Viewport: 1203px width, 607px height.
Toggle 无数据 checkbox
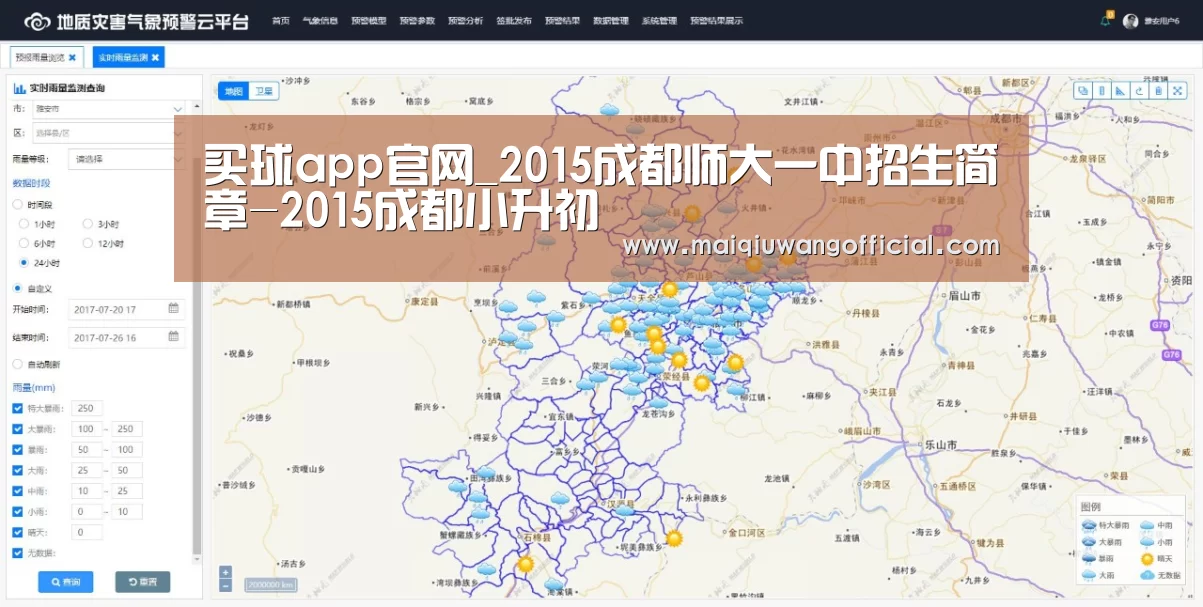[18, 552]
